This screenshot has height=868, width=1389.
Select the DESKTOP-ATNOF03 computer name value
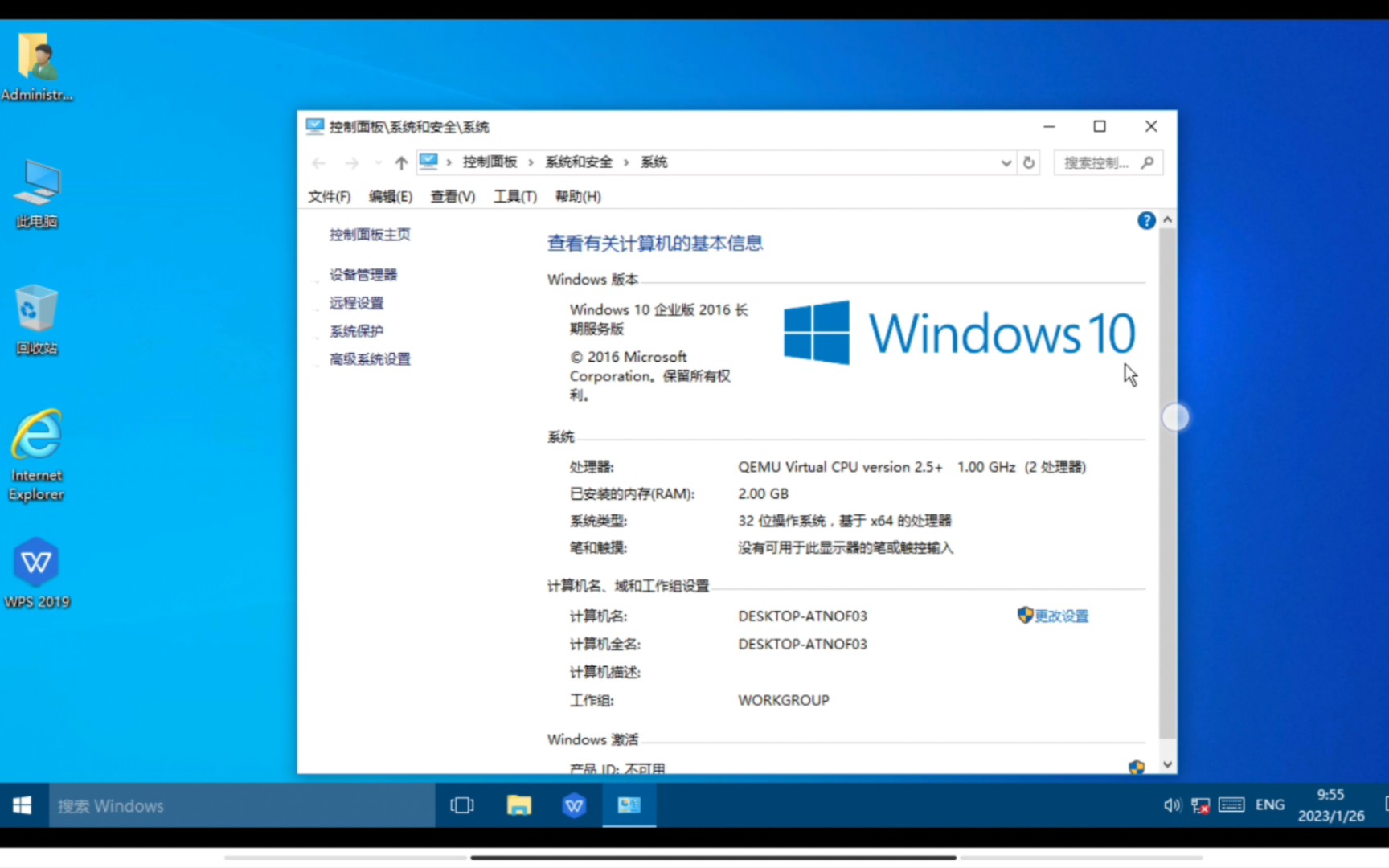tap(802, 616)
